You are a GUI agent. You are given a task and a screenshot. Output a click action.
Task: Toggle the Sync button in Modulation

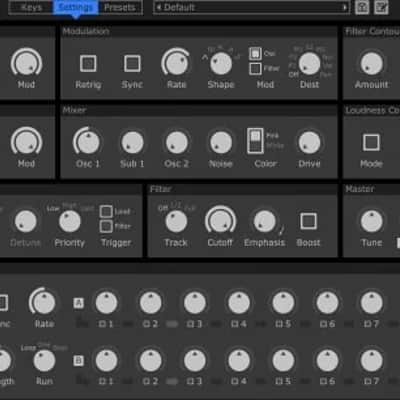(x=132, y=63)
